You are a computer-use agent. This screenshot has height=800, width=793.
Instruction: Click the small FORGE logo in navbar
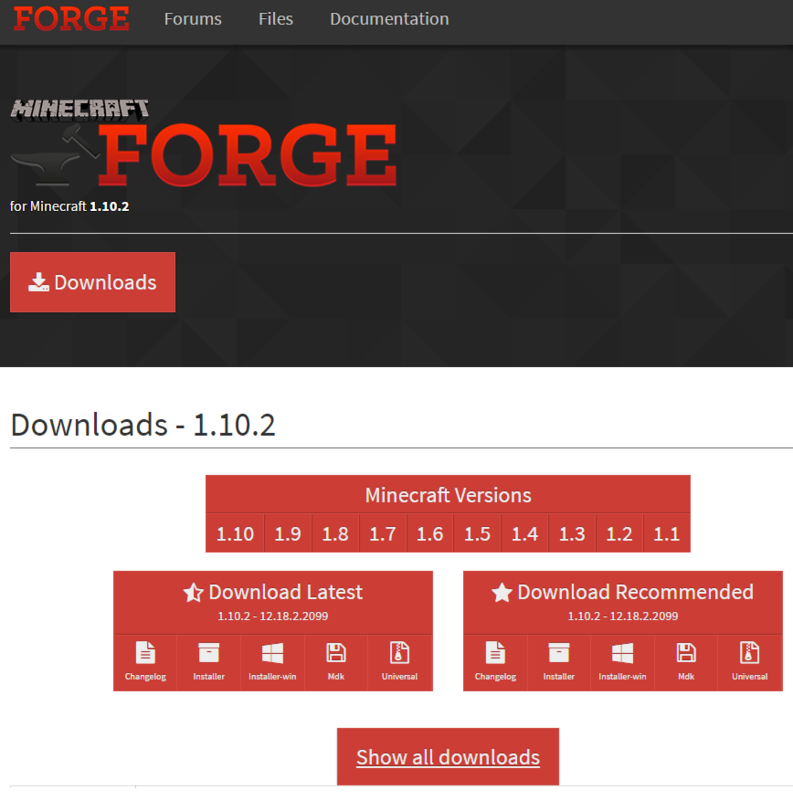click(x=71, y=18)
